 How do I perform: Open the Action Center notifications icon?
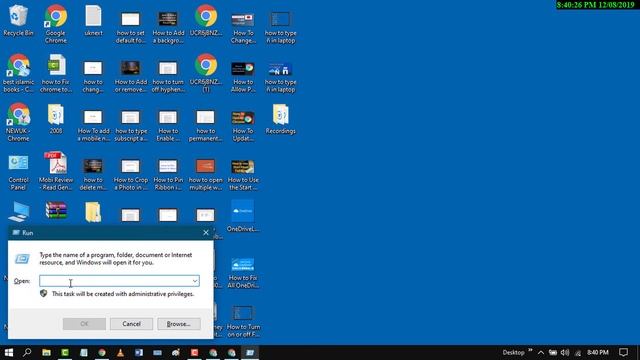pyautogui.click(x=623, y=352)
